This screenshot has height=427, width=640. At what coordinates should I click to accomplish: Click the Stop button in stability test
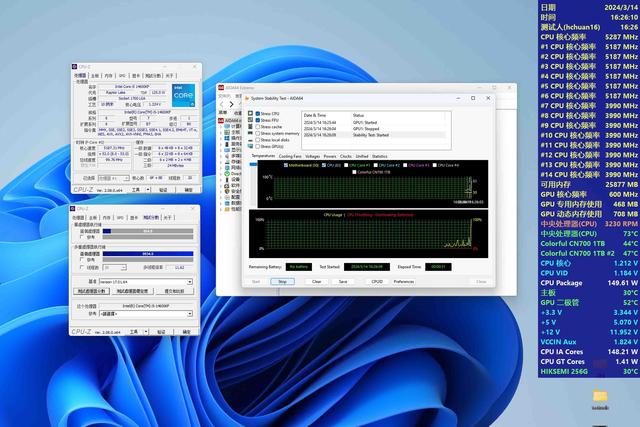click(282, 282)
